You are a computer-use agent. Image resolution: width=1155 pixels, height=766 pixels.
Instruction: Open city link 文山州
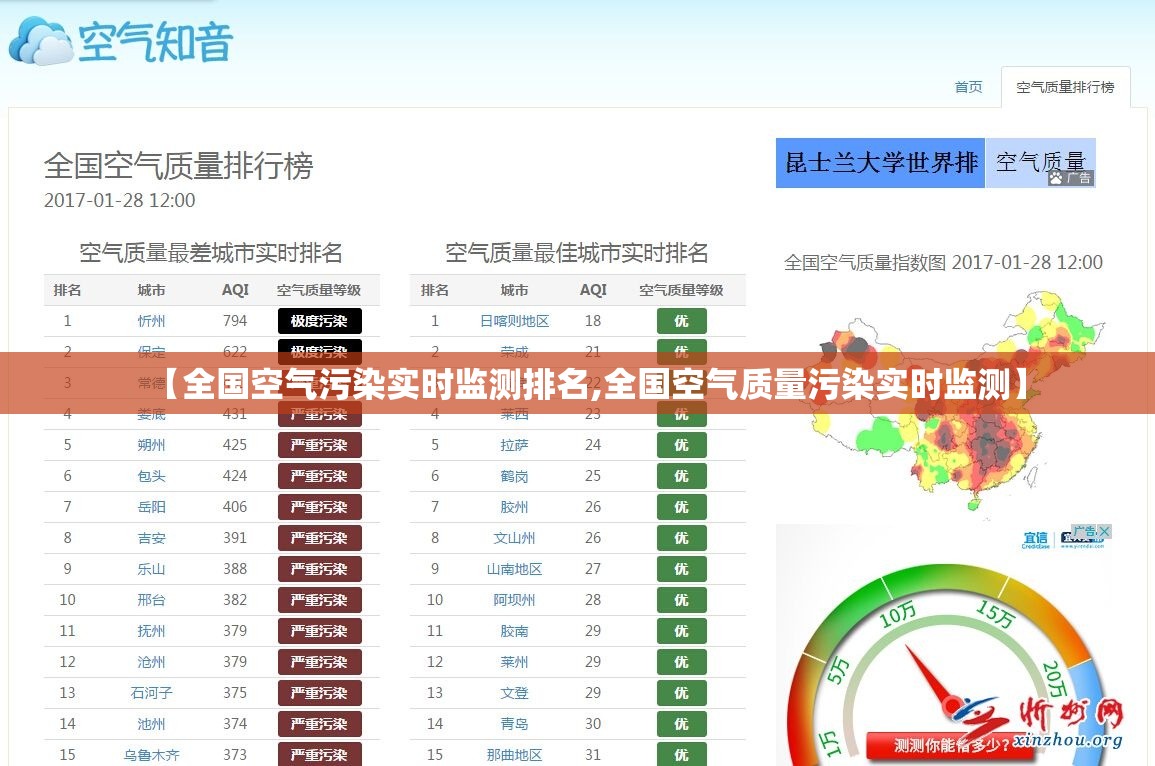pos(514,538)
